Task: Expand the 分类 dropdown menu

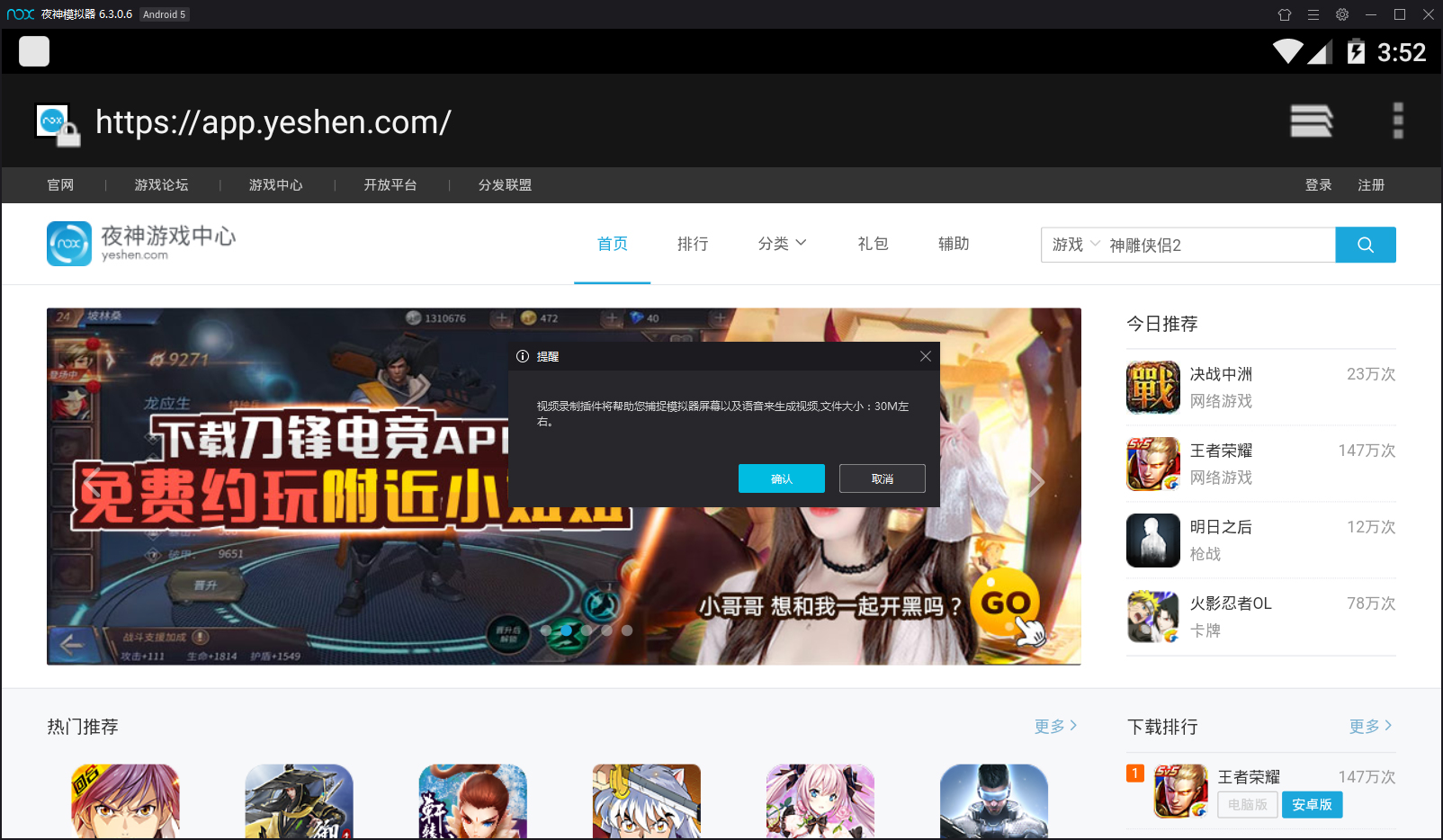Action: pyautogui.click(x=782, y=244)
